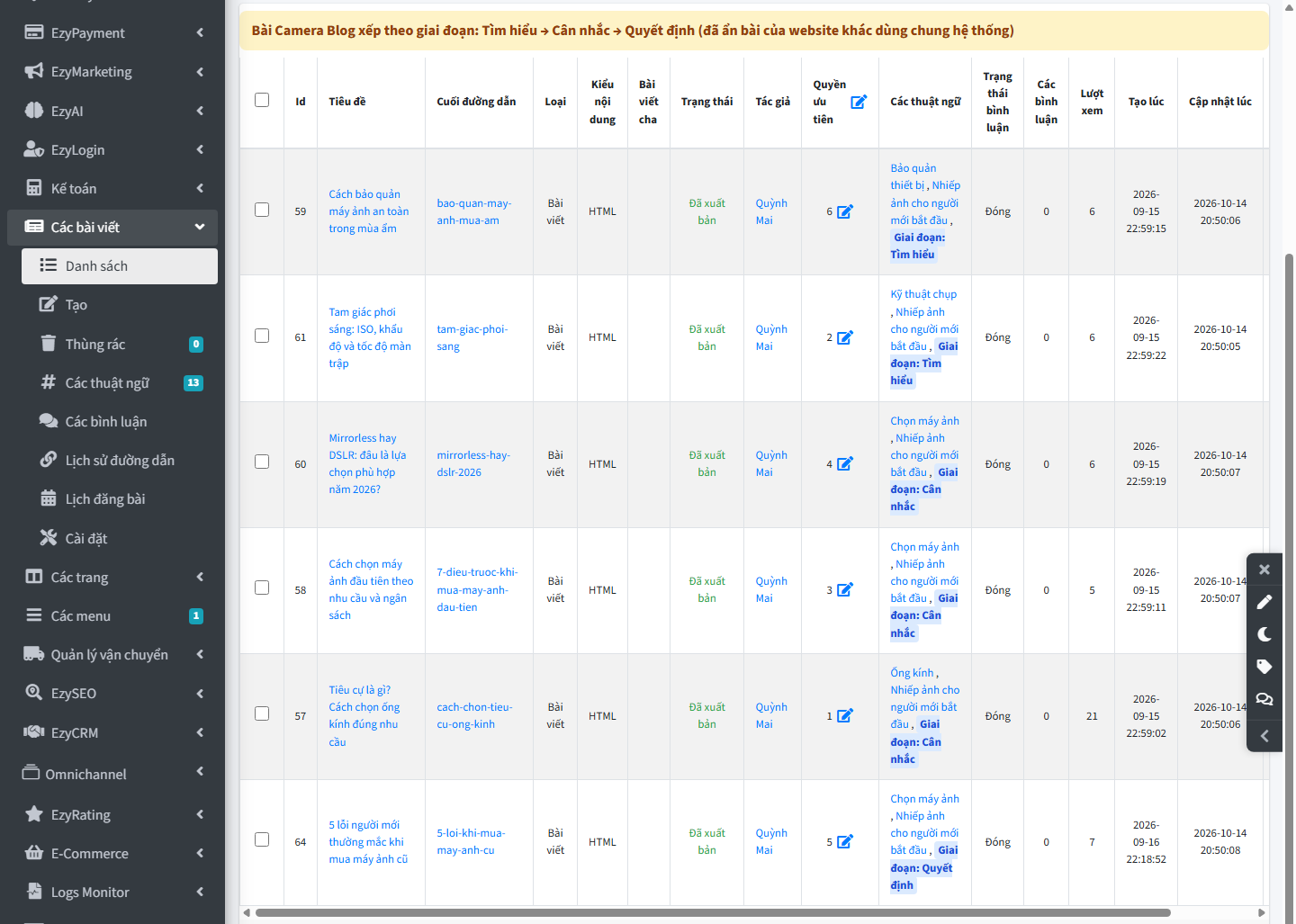The height and width of the screenshot is (924, 1296).
Task: Edit priority icon for article 64
Action: (845, 841)
